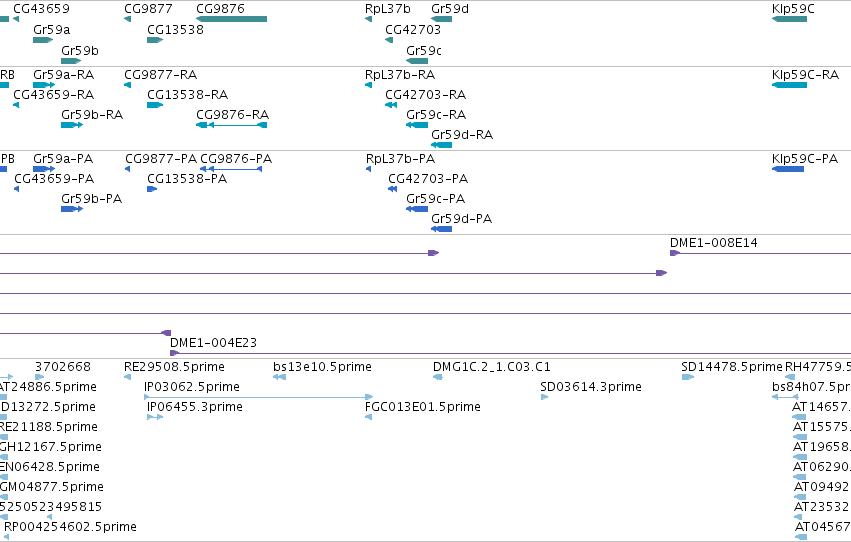Click the RH47759 EST label
The image size is (851, 542).
[818, 367]
